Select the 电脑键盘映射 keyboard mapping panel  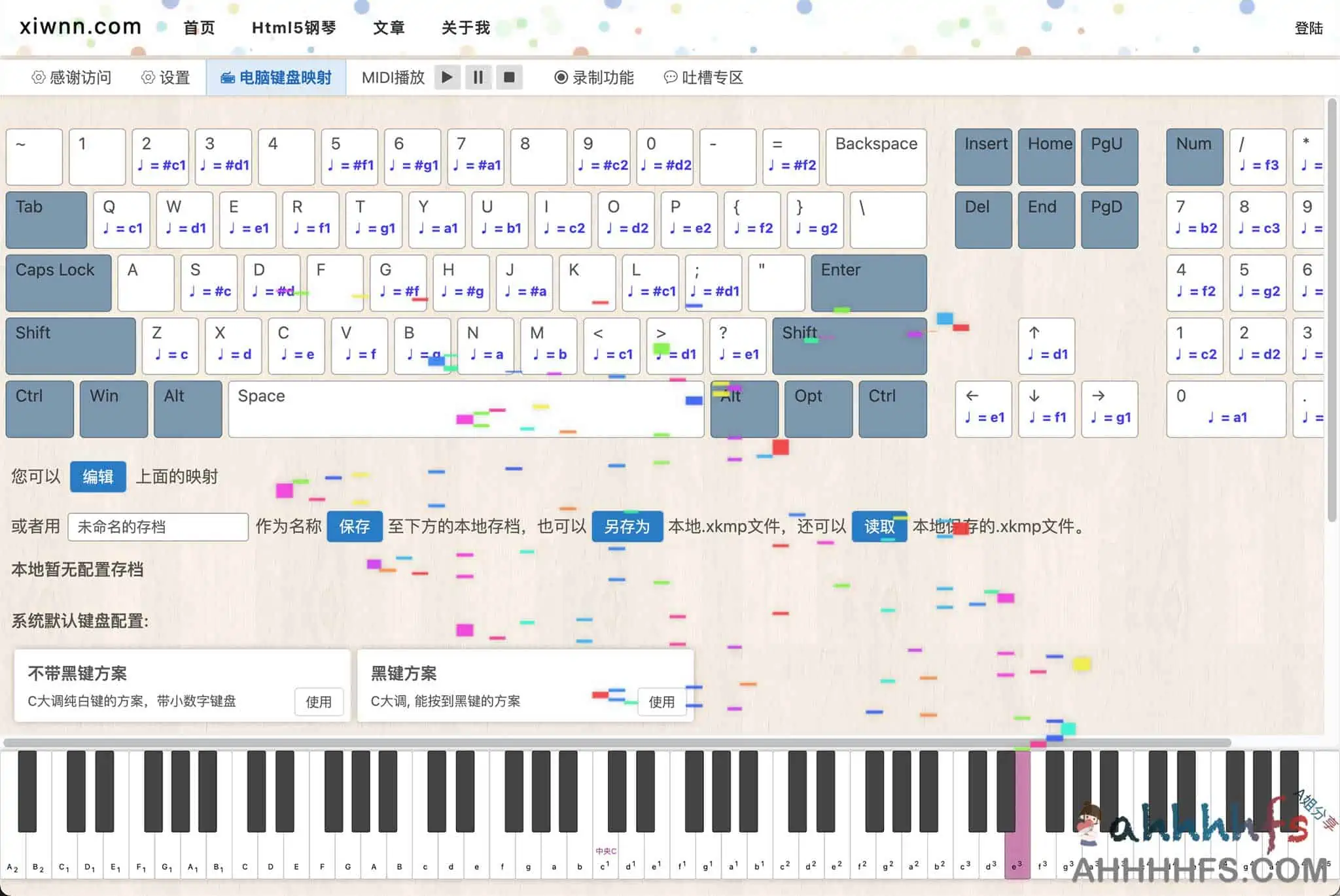pos(276,77)
